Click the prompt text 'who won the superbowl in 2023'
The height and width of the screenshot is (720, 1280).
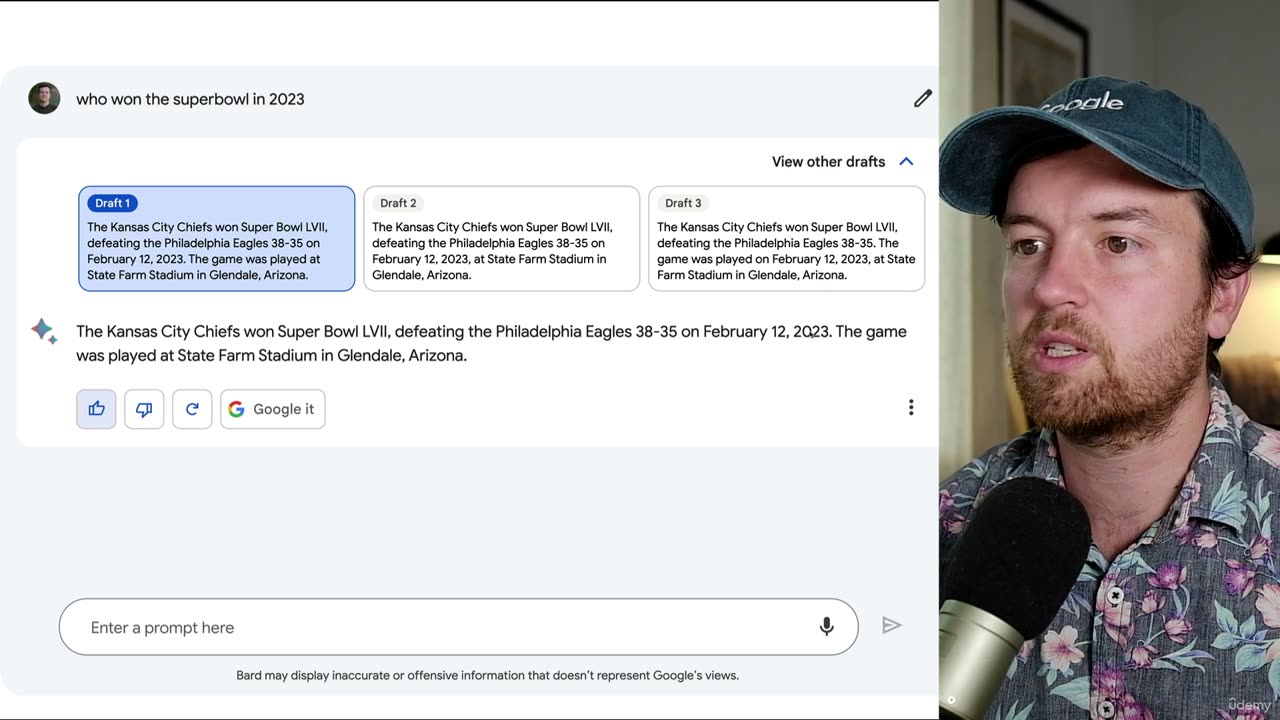point(190,99)
